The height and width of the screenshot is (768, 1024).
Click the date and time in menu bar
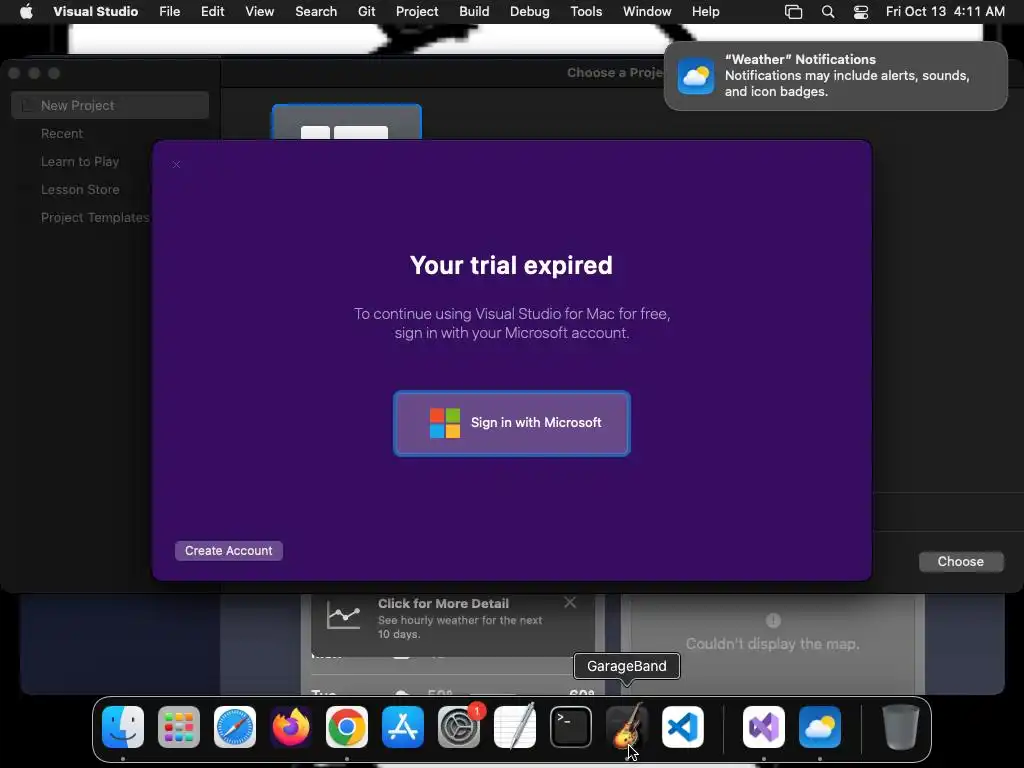(x=945, y=12)
